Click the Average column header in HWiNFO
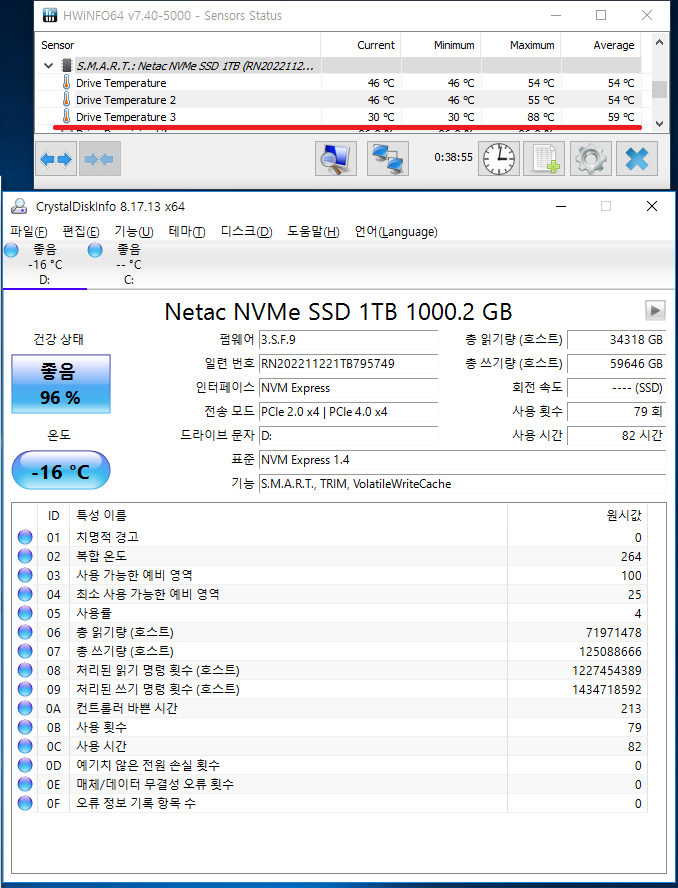This screenshot has width=678, height=888. 601,45
